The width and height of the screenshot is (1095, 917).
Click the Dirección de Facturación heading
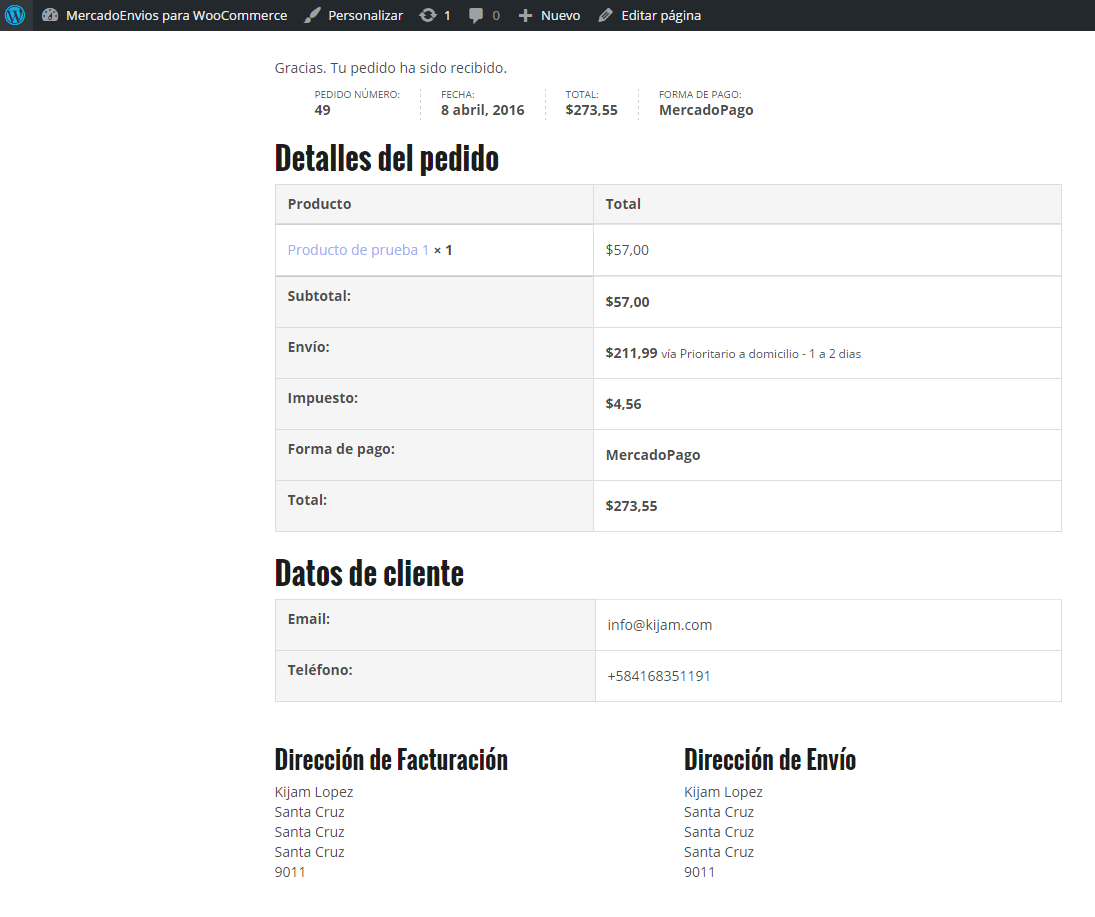tap(391, 760)
